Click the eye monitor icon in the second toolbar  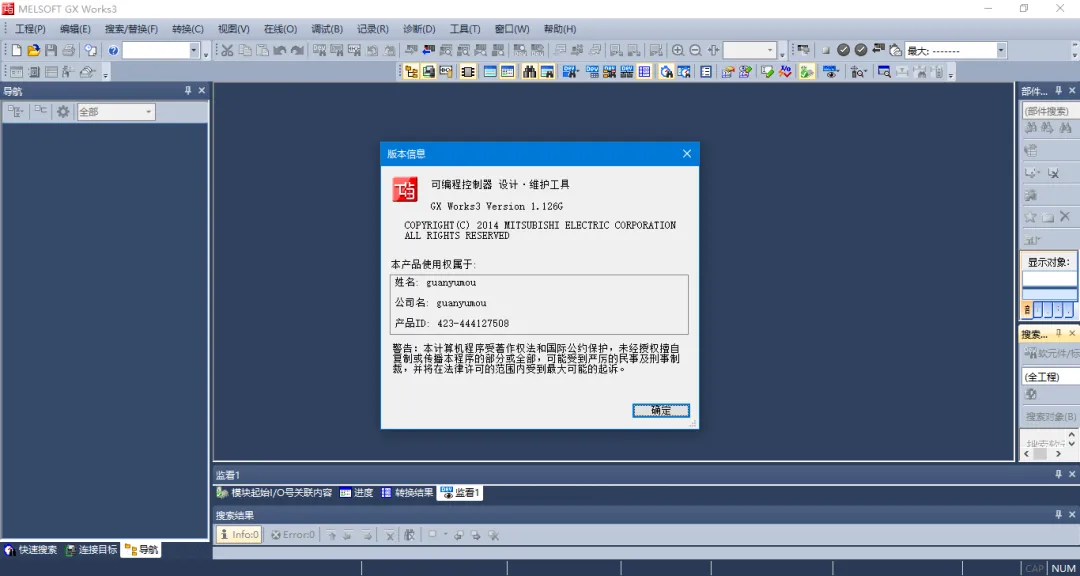coord(831,71)
